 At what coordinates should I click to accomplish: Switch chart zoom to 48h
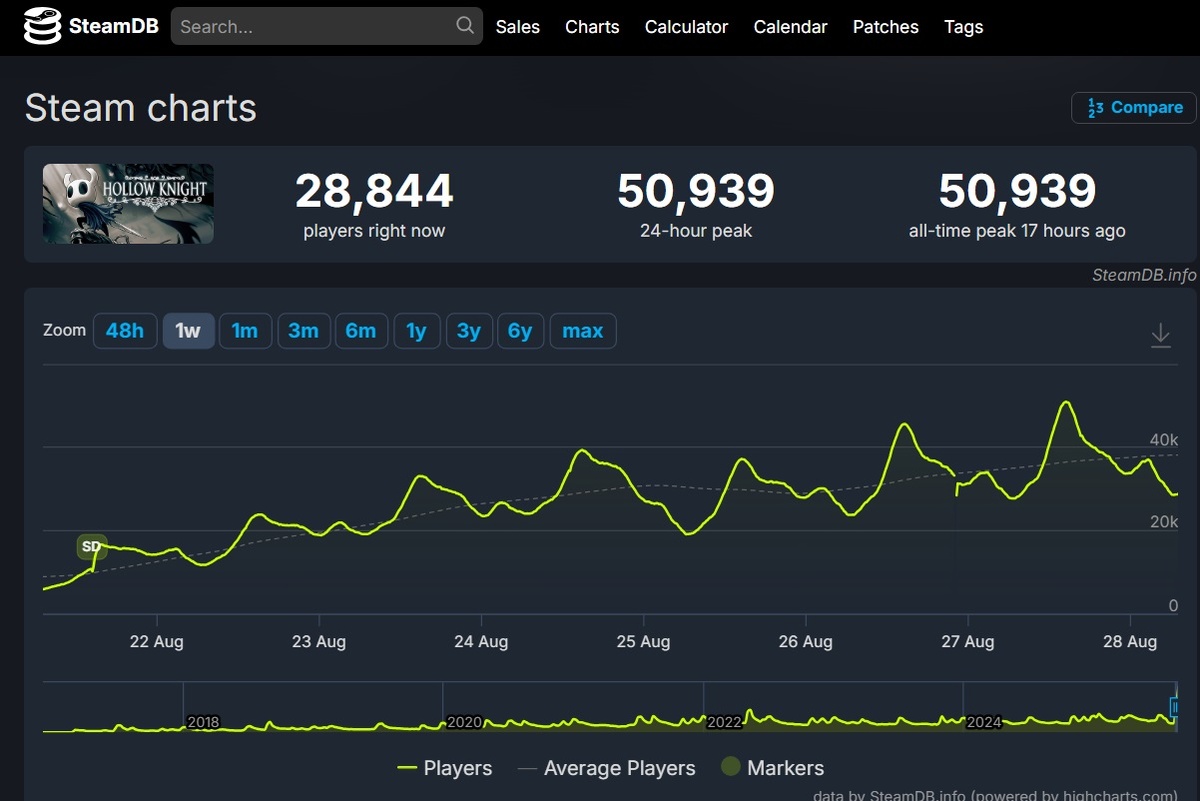pyautogui.click(x=124, y=330)
